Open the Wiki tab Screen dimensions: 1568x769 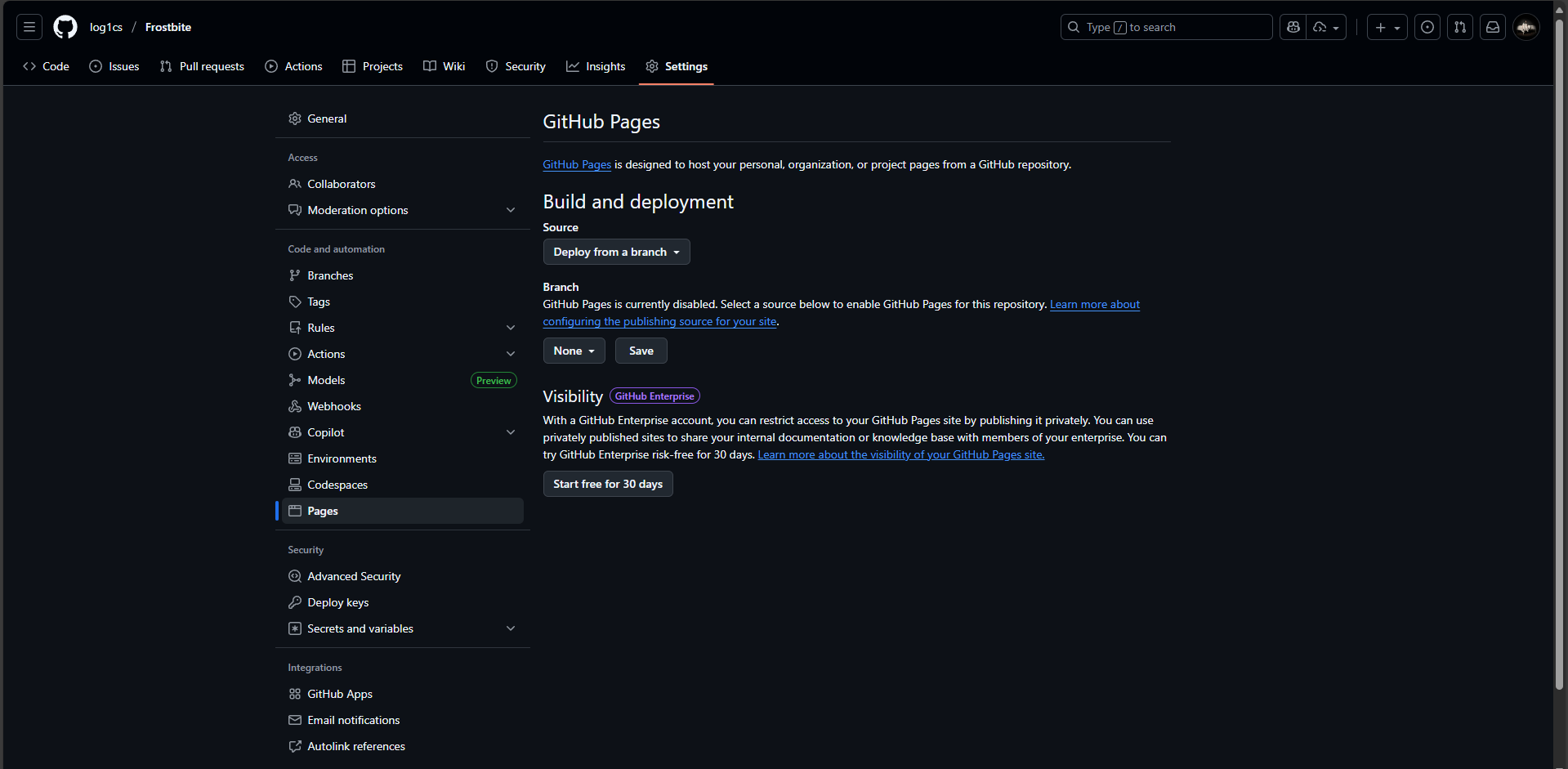click(444, 66)
